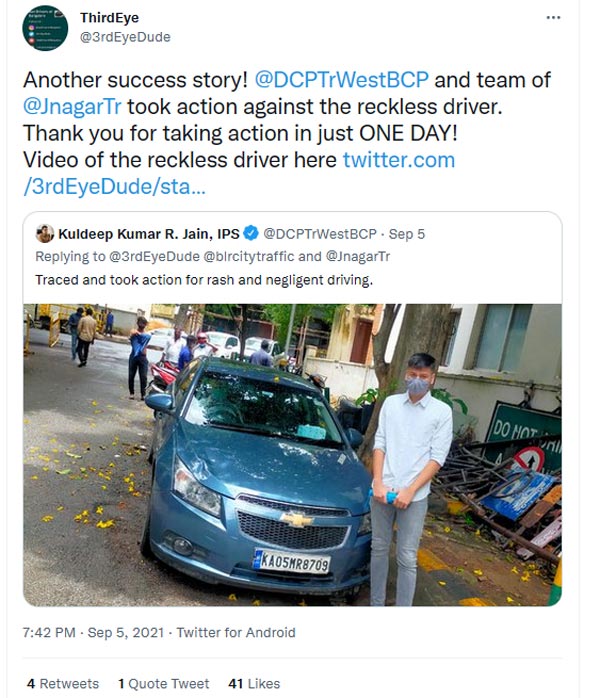This screenshot has width=600, height=698.
Task: View the 41 Likes list
Action: 254,684
